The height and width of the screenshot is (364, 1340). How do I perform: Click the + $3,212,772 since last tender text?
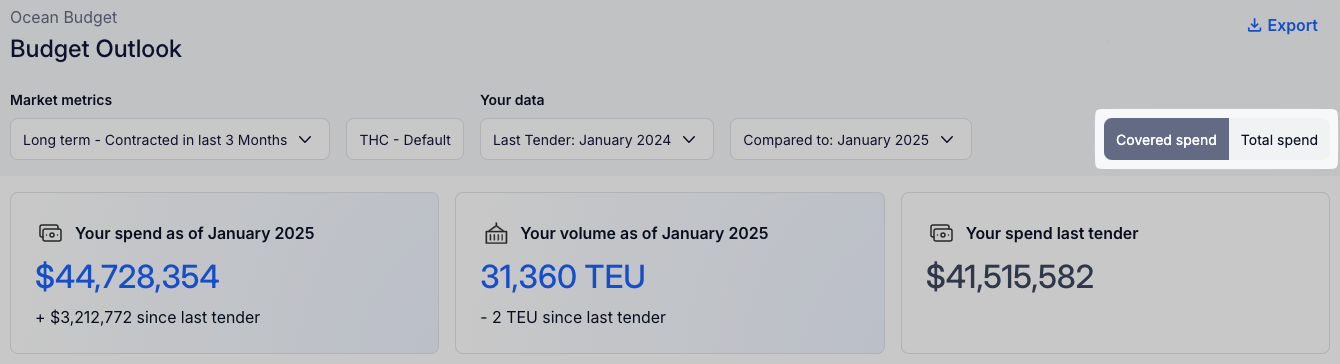click(148, 318)
